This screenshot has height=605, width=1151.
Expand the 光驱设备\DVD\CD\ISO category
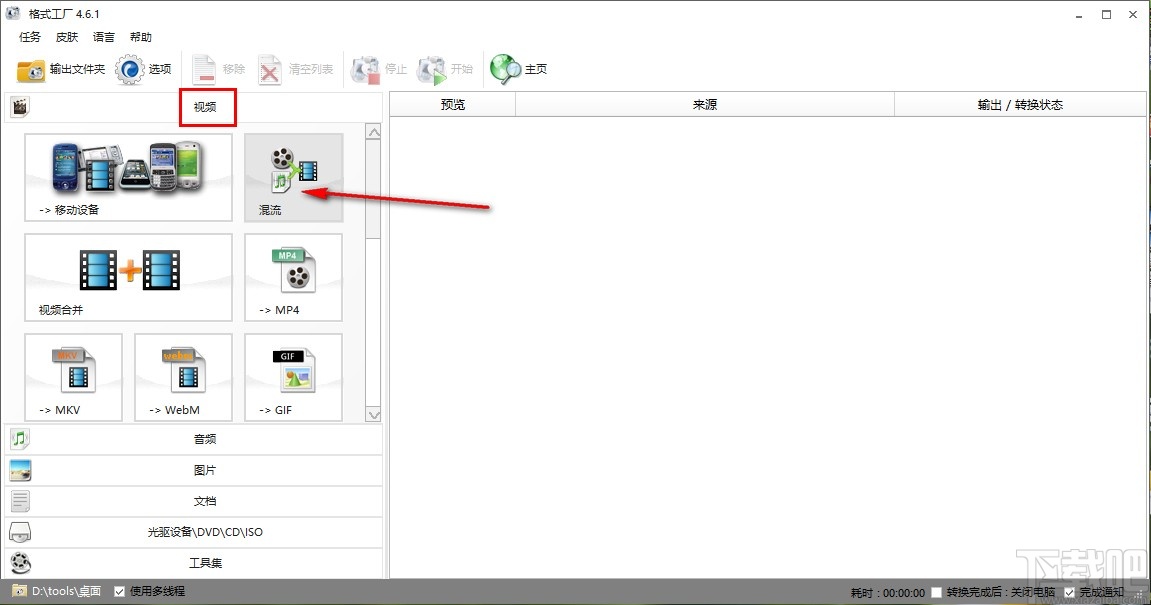pos(194,532)
